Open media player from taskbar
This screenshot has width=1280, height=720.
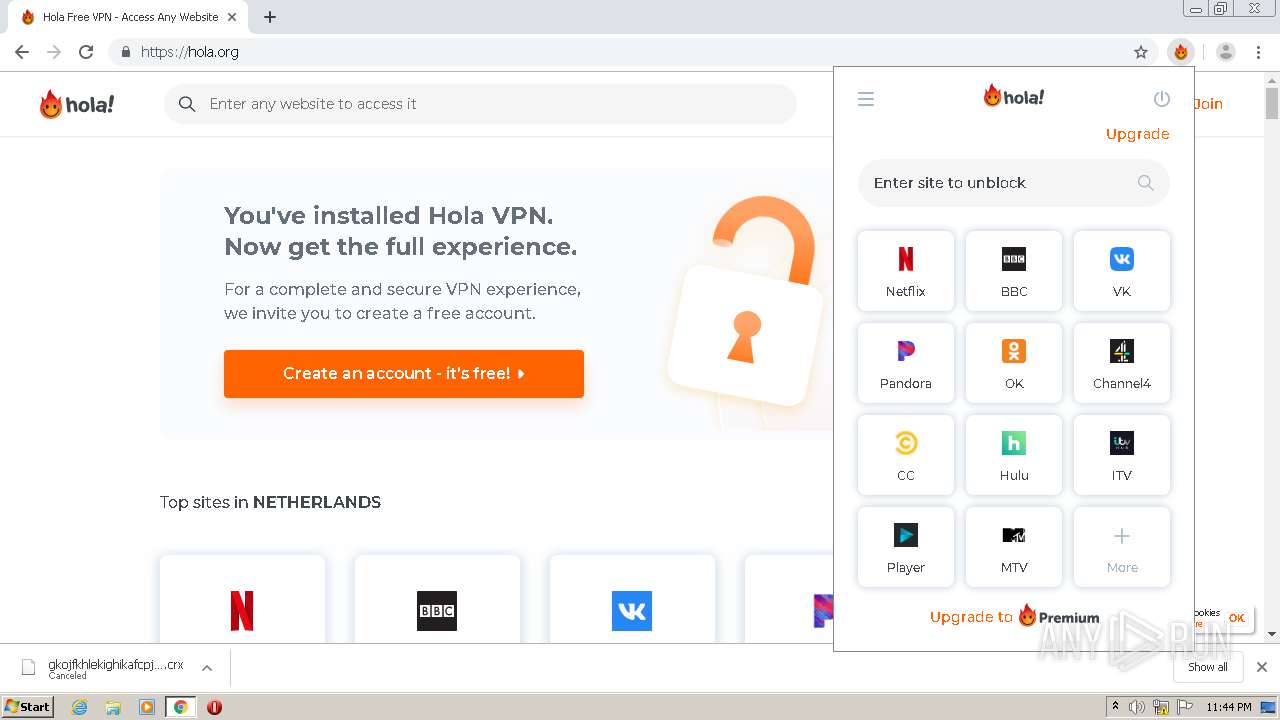pyautogui.click(x=146, y=707)
